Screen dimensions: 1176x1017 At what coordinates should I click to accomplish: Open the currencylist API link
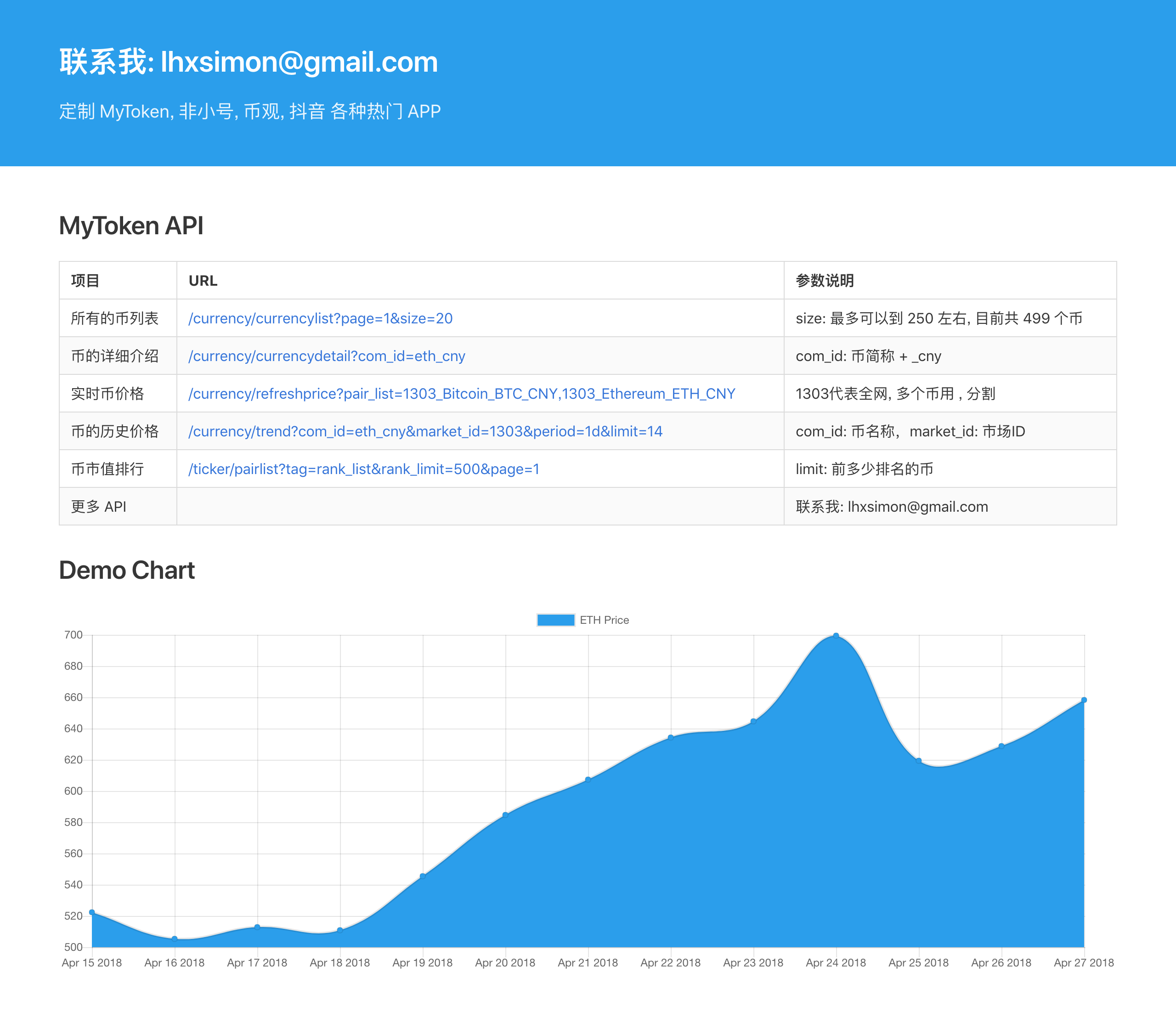click(320, 318)
